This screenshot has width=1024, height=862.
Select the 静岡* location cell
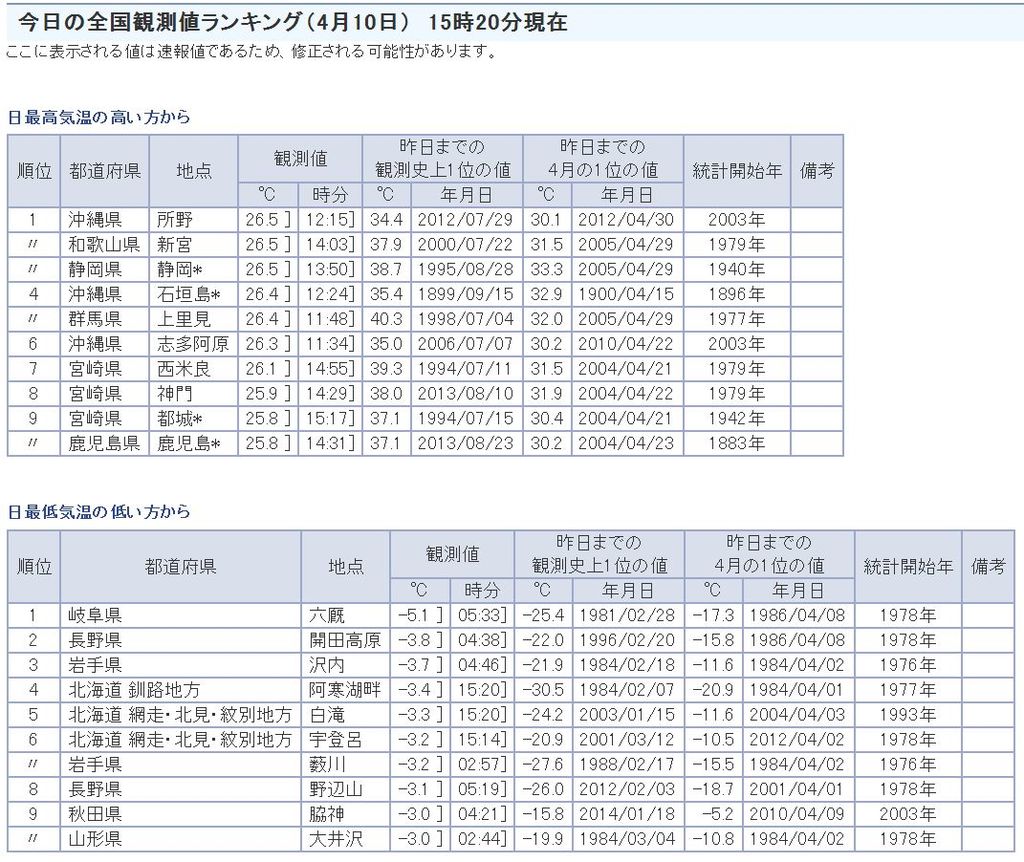[x=181, y=270]
